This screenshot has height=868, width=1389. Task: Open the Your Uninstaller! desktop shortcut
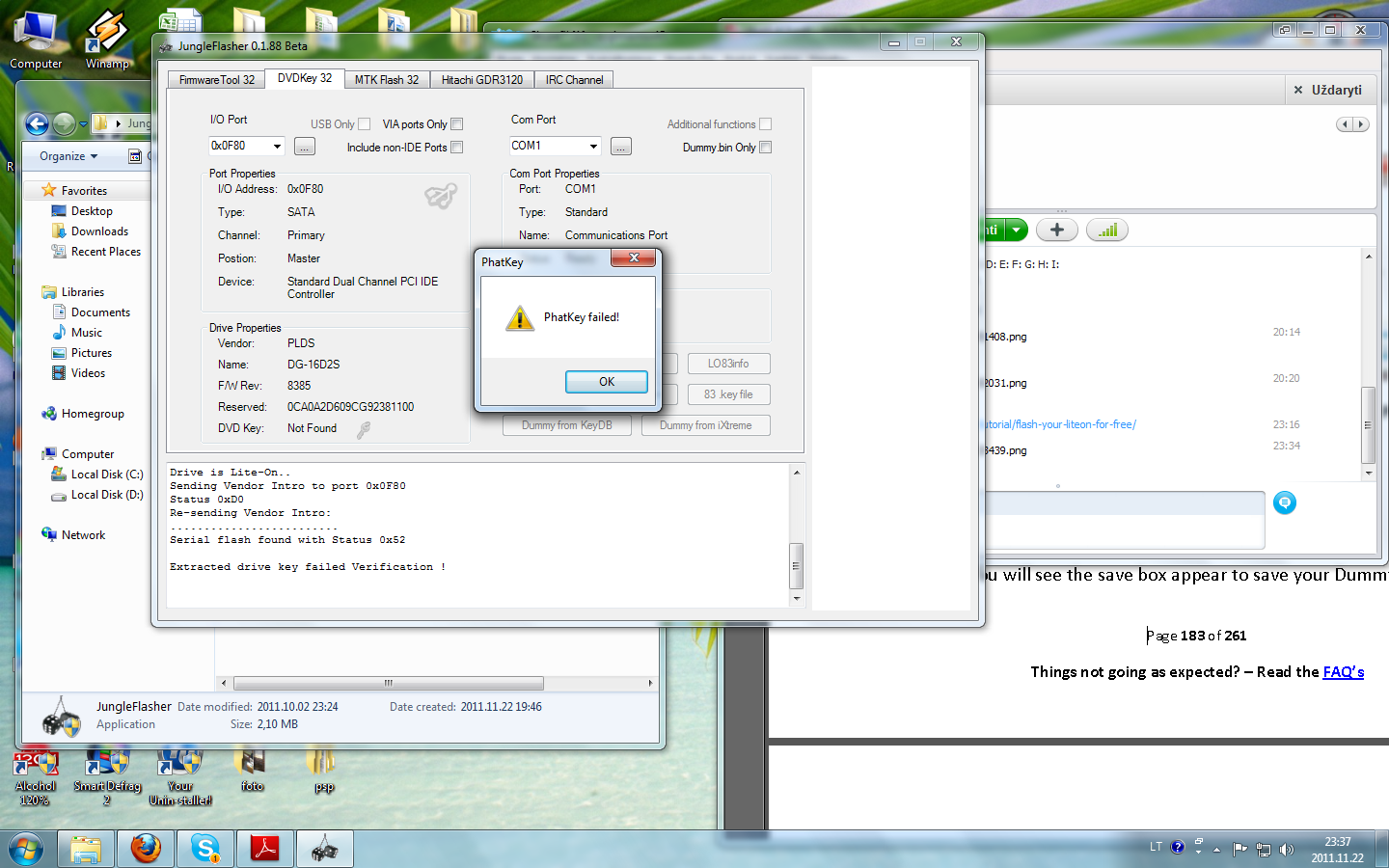tap(180, 777)
